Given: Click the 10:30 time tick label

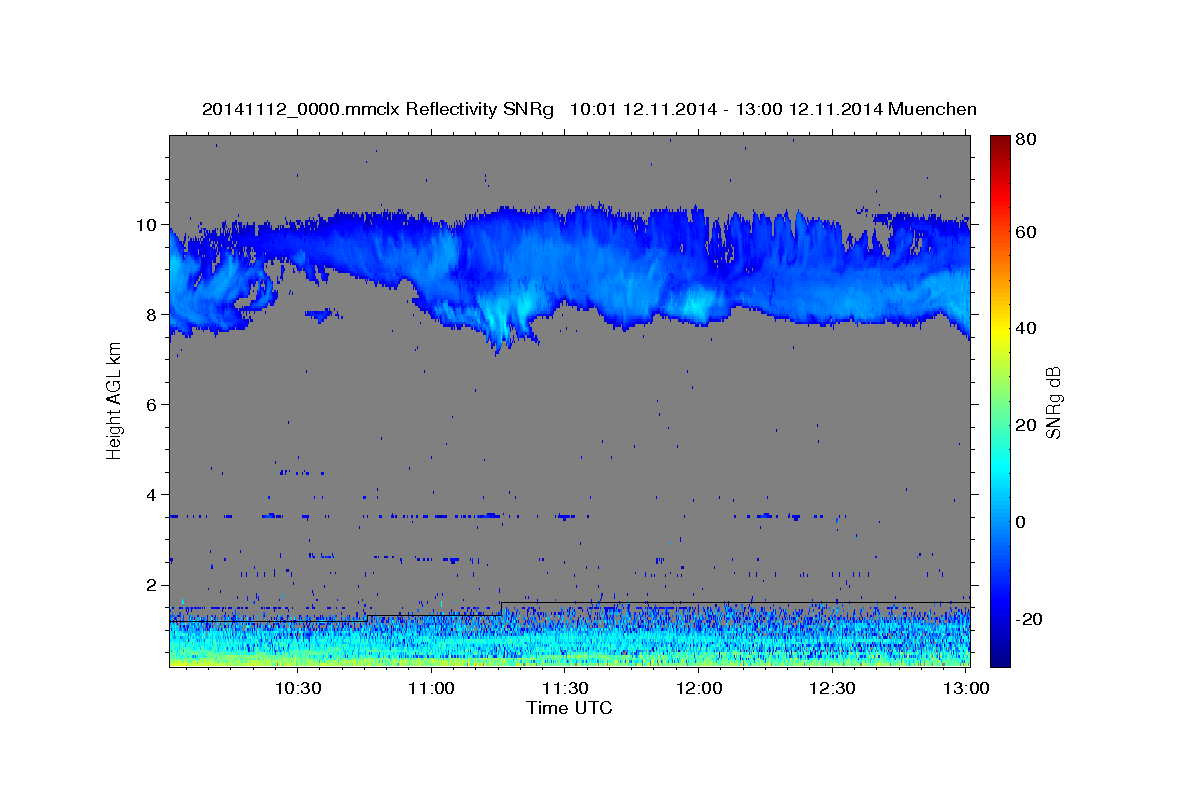Looking at the screenshot, I should pyautogui.click(x=297, y=688).
